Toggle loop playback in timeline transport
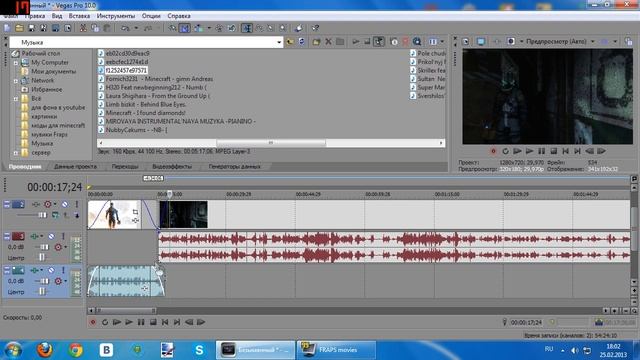 (x=105, y=322)
